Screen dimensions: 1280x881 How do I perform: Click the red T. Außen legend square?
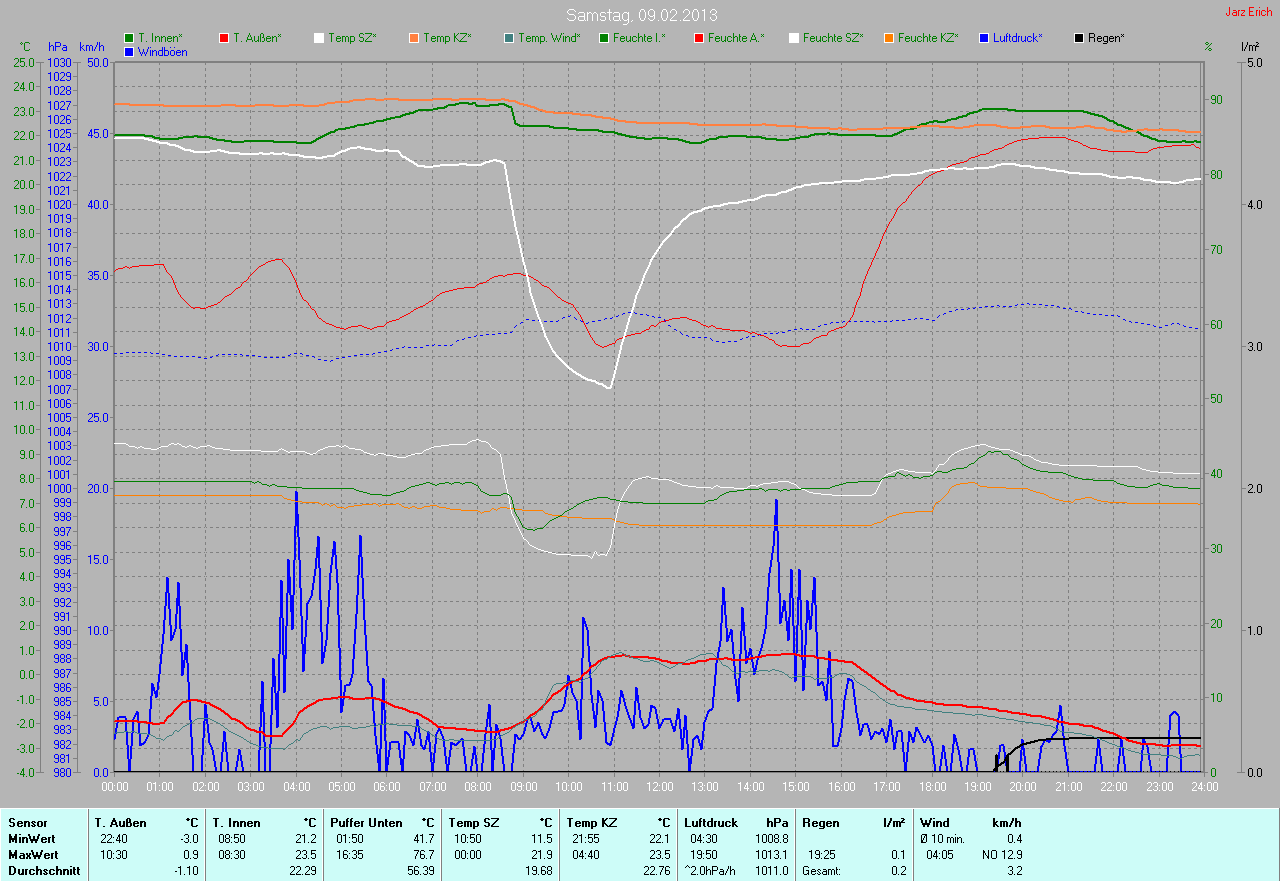pos(224,38)
